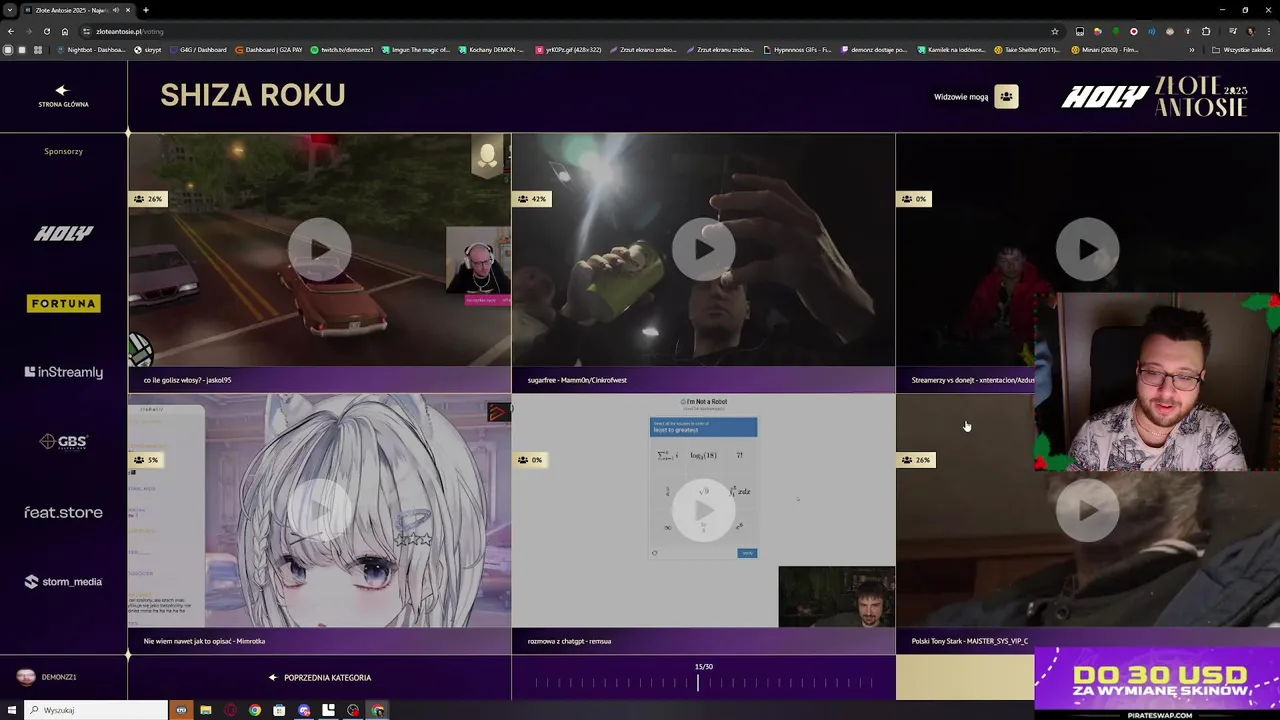Open the tab search dropdown arrow
1280x720 pixels.
(x=10, y=10)
